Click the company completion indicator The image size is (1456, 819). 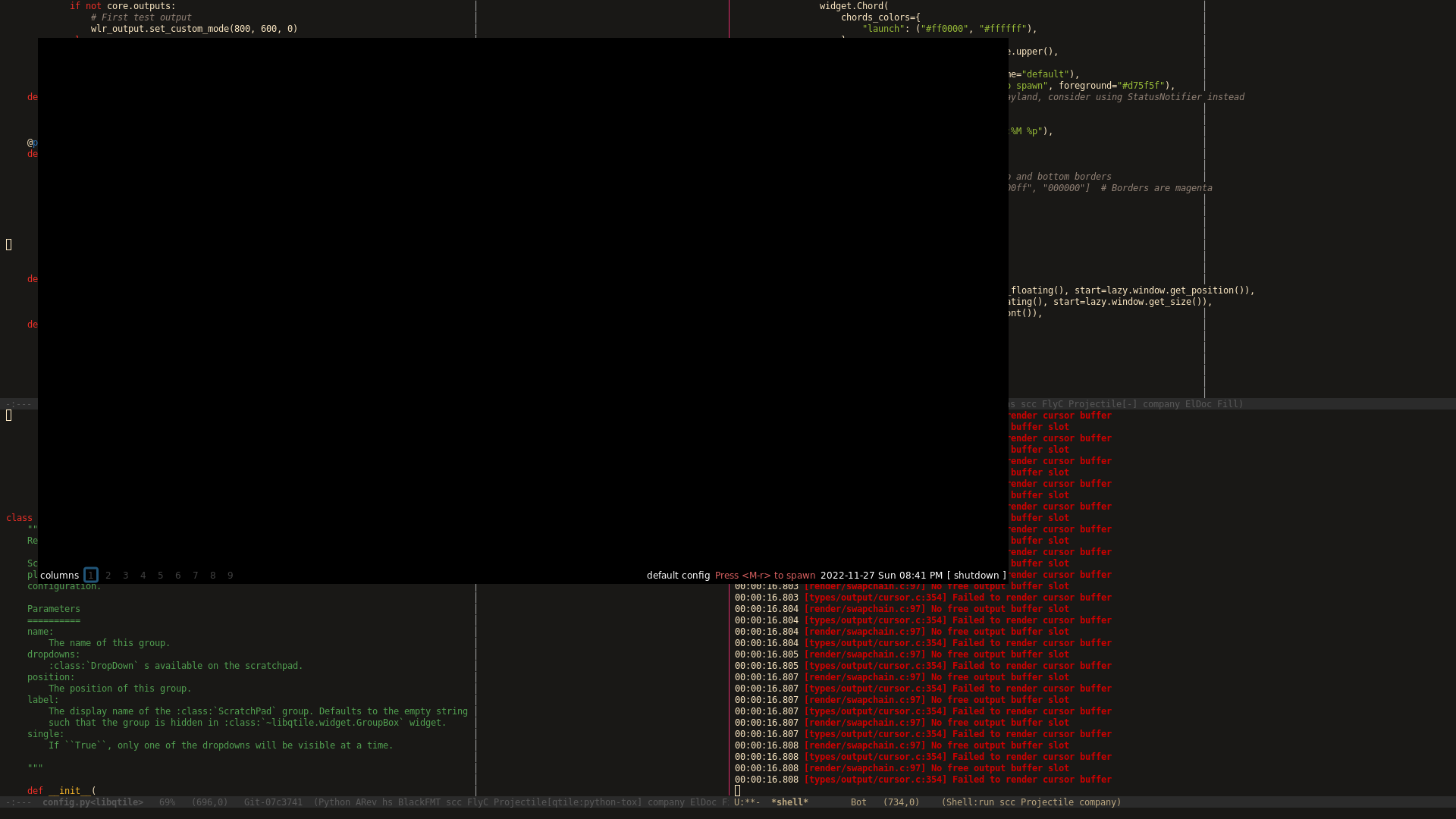pyautogui.click(x=664, y=802)
